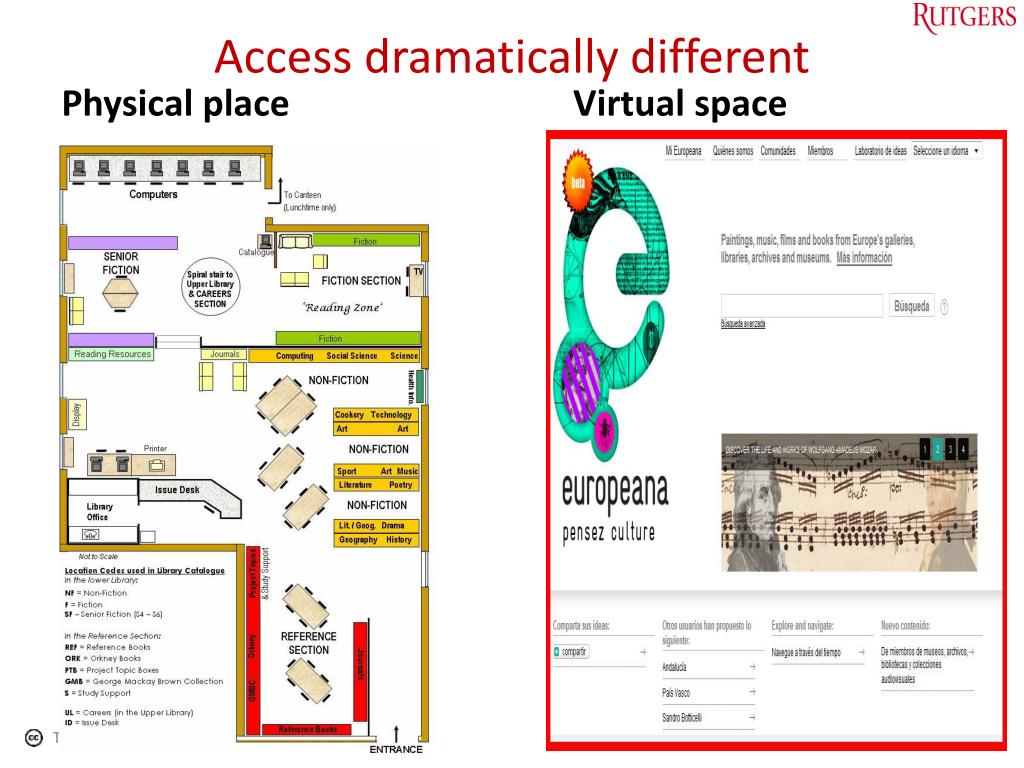Image resolution: width=1024 pixels, height=768 pixels.
Task: Click the Geography shelf label
Action: (x=358, y=540)
